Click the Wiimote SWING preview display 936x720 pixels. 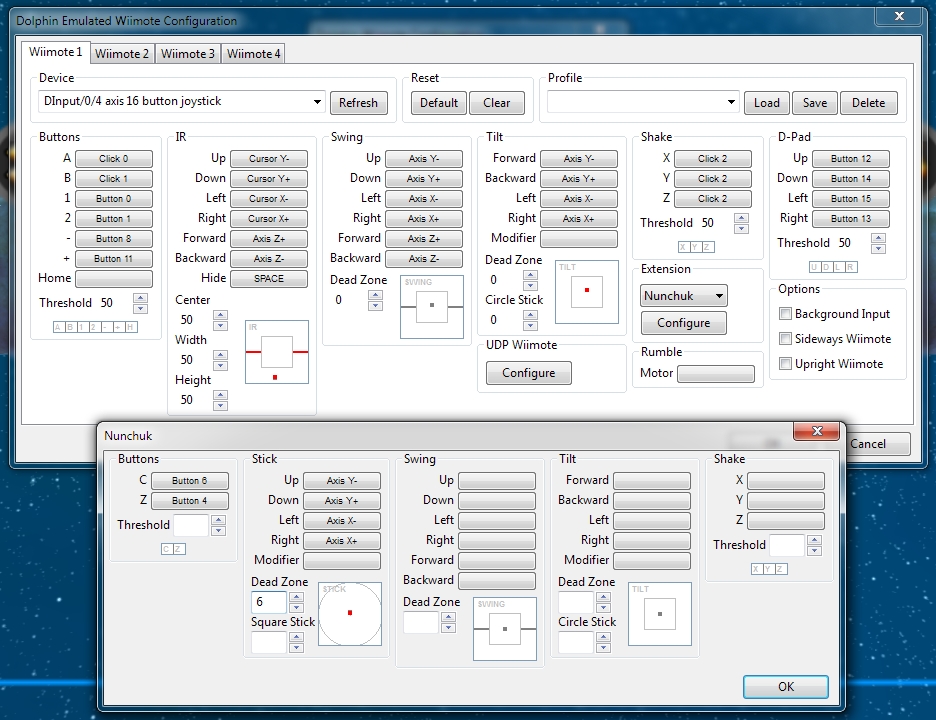point(432,307)
